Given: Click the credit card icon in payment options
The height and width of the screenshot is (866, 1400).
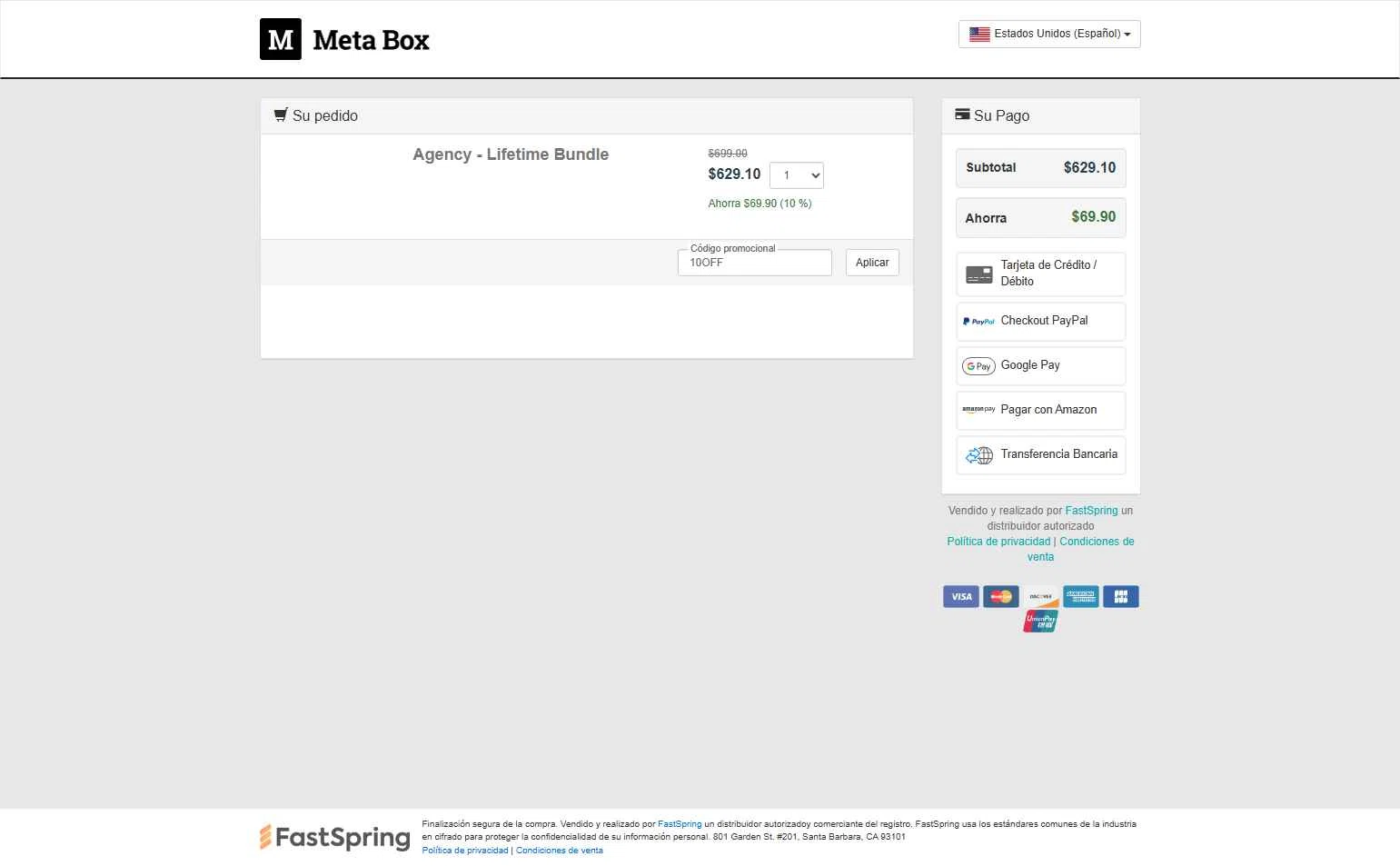Looking at the screenshot, I should click(979, 274).
